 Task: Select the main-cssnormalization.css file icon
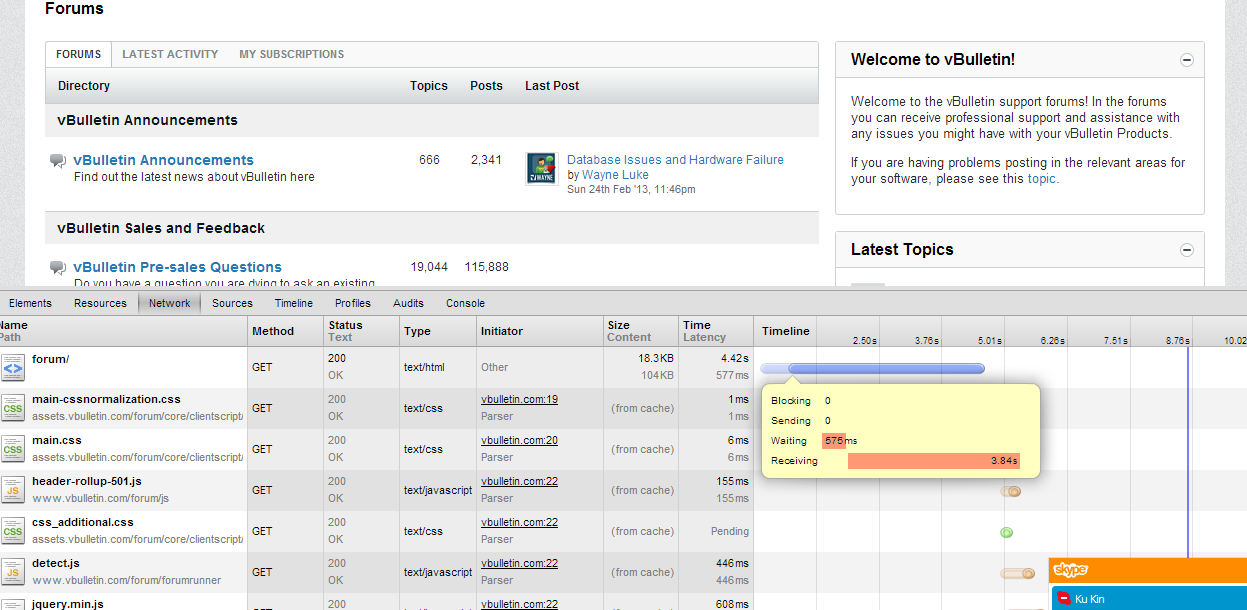click(12, 408)
